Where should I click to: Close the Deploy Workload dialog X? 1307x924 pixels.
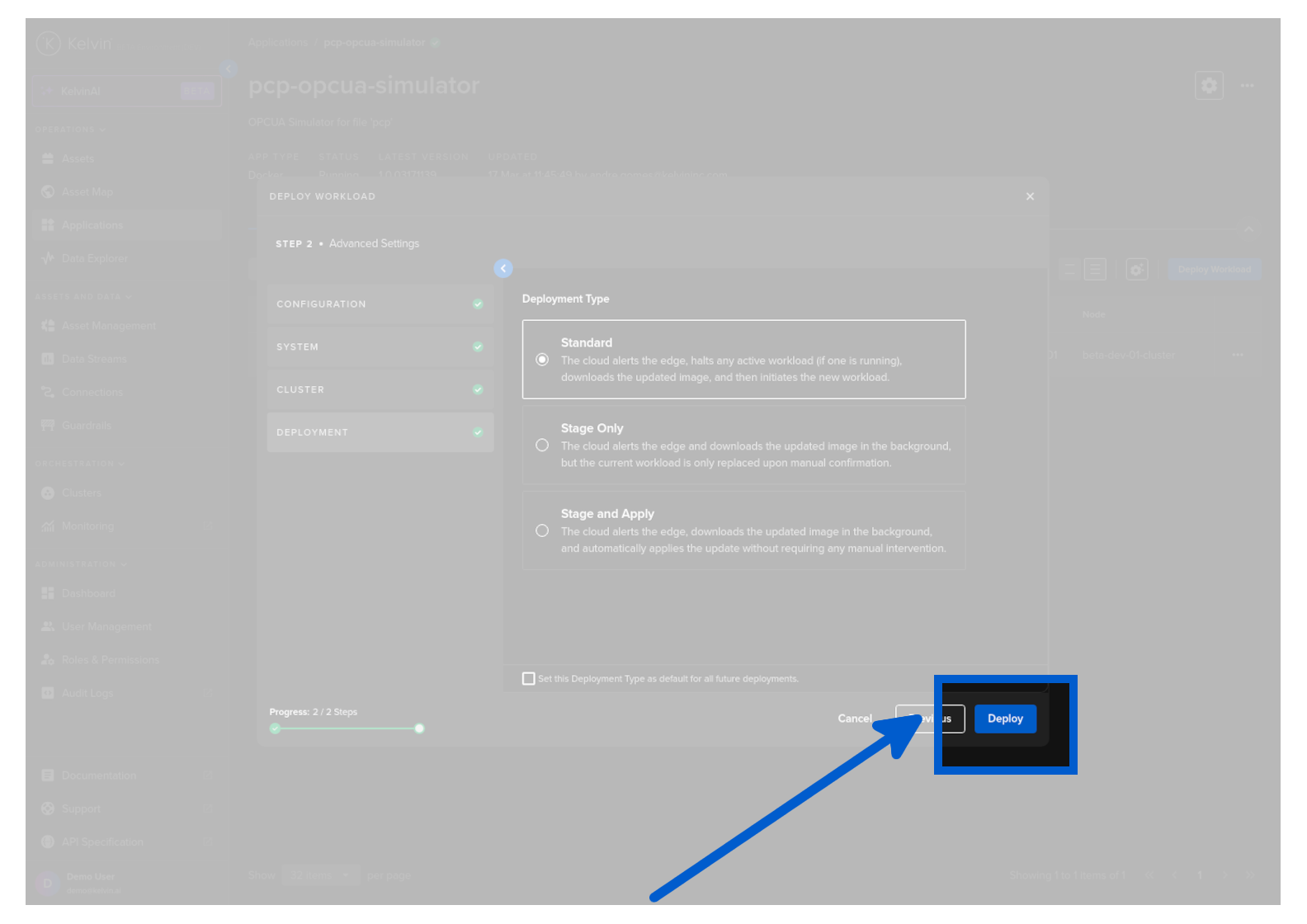pos(1030,196)
